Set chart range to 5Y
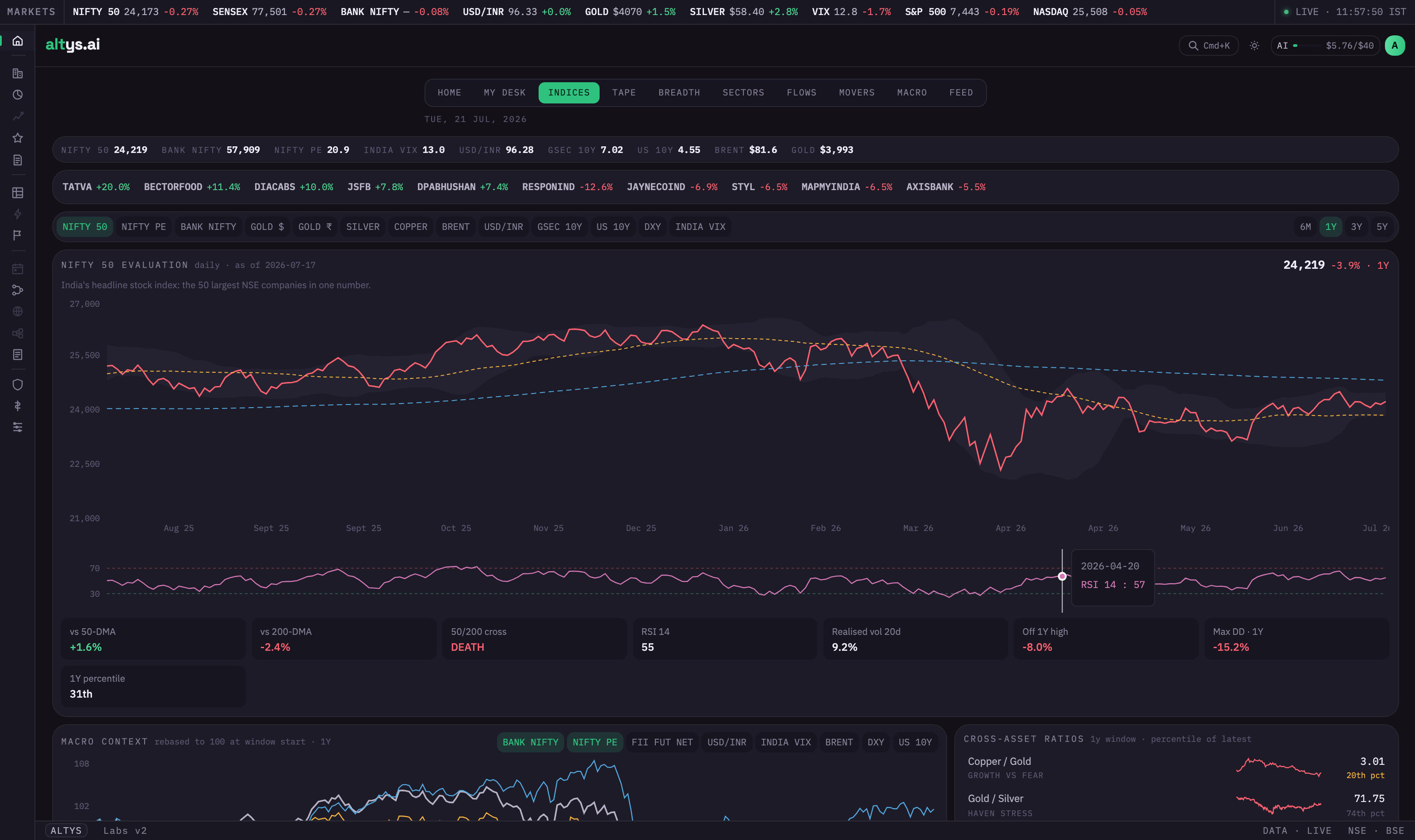The height and width of the screenshot is (840, 1415). coord(1381,227)
